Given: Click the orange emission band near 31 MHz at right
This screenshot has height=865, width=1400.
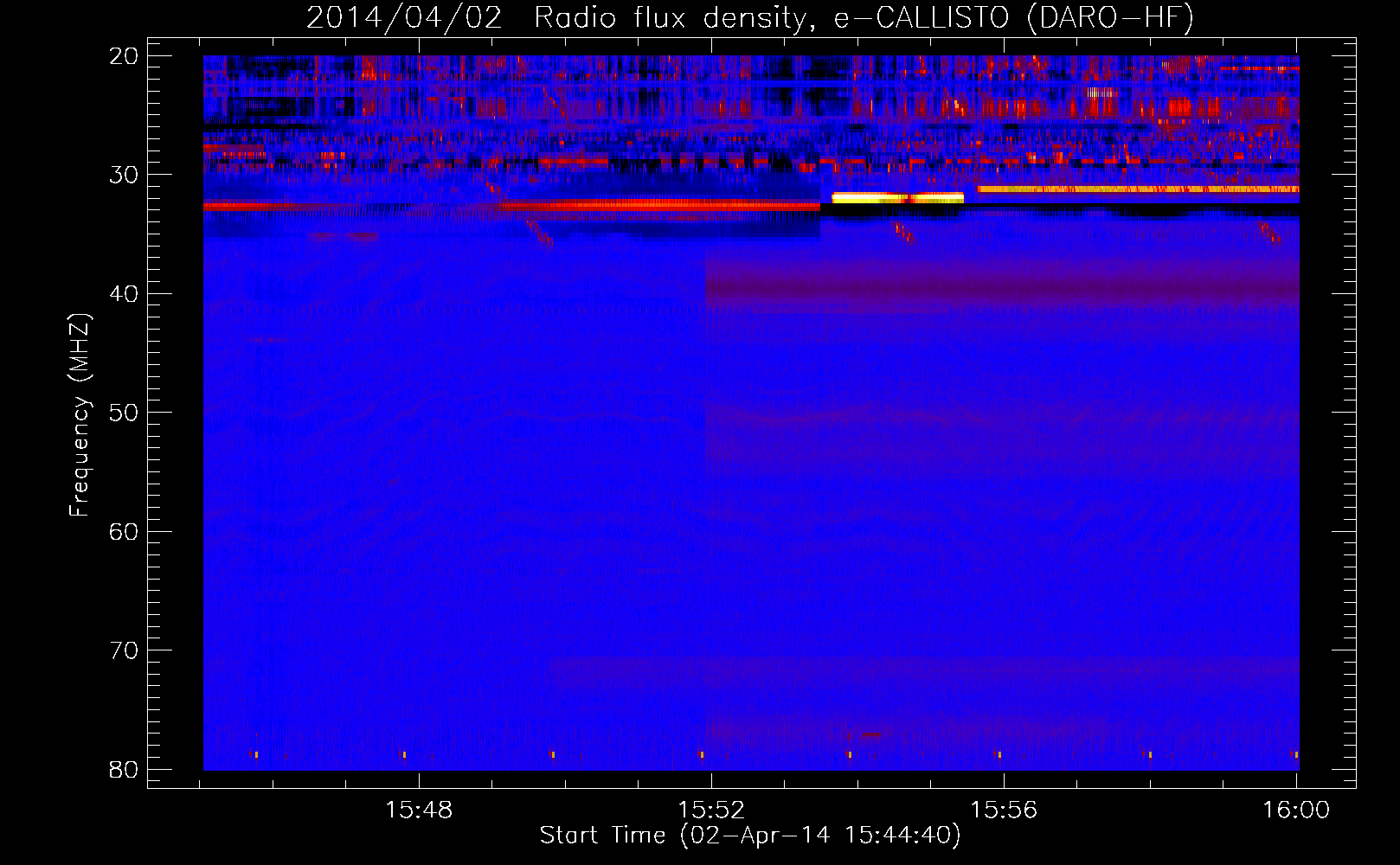Looking at the screenshot, I should (1138, 189).
